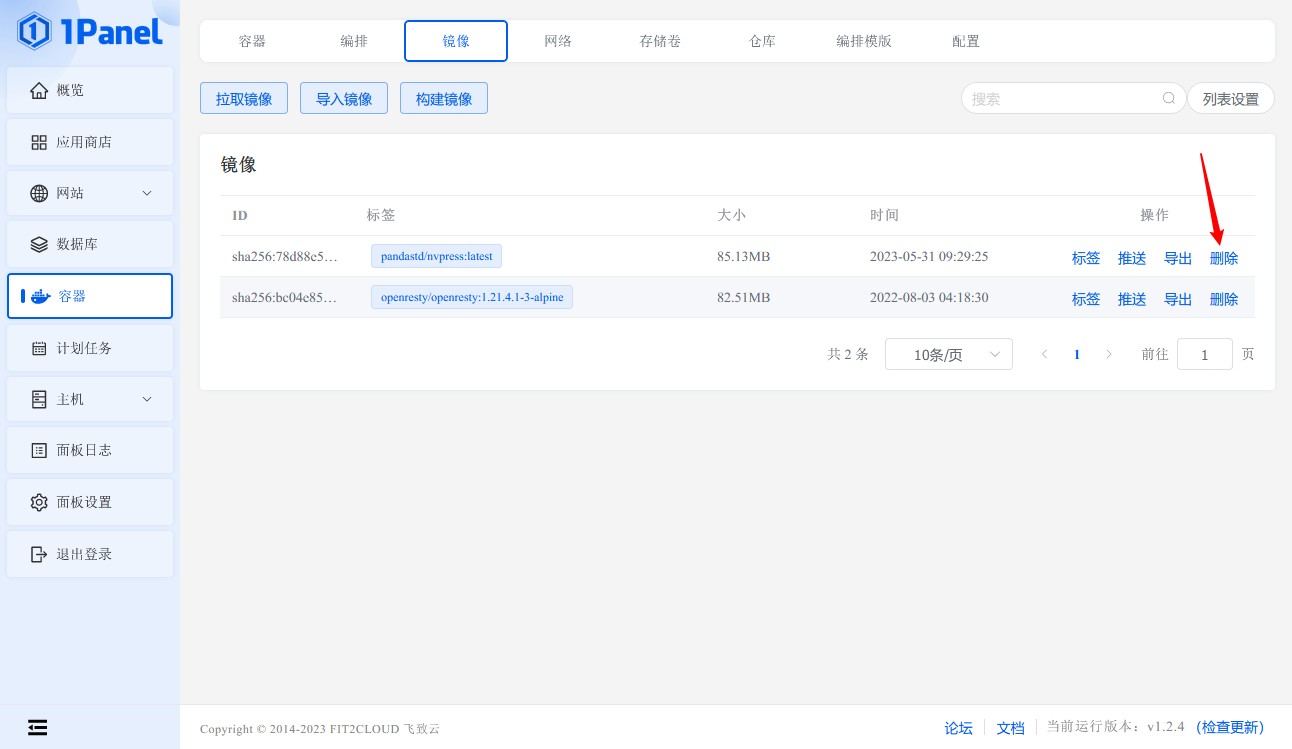Open the 10条/页 page size dropdown
This screenshot has width=1292, height=749.
coord(948,354)
